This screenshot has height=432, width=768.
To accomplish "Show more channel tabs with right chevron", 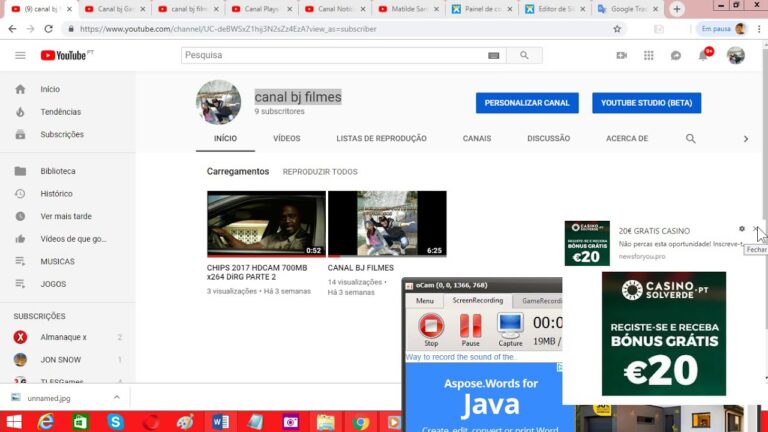I will (745, 139).
